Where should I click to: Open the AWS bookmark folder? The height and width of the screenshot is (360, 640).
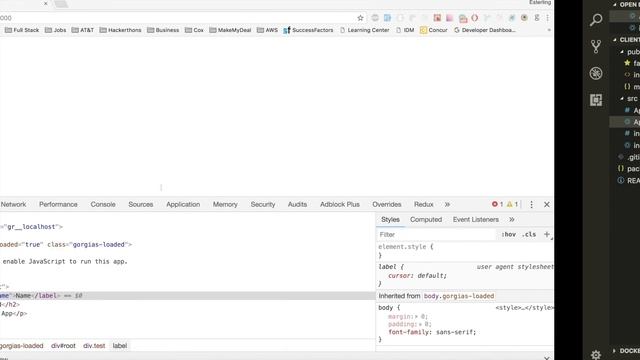point(267,30)
